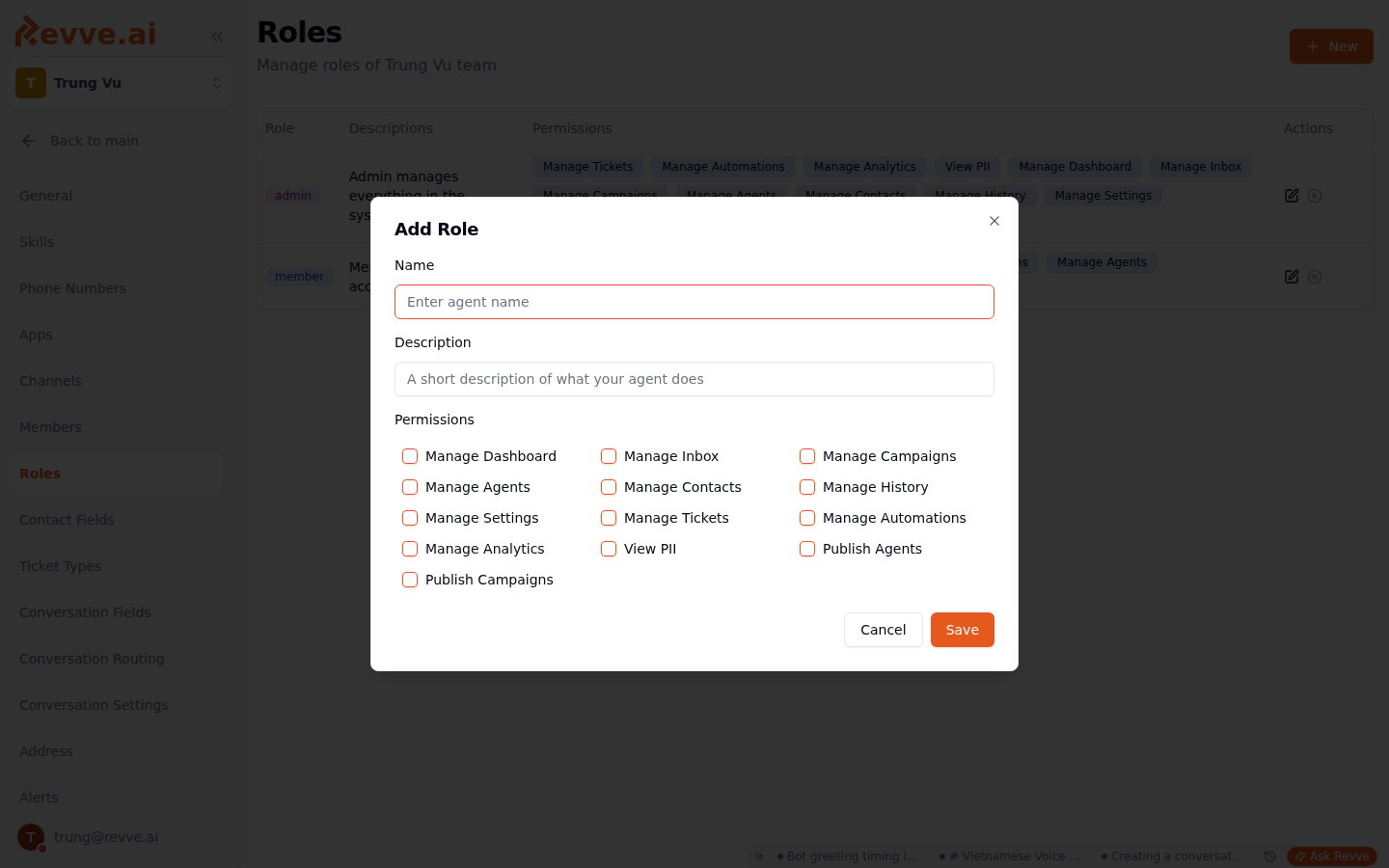
Task: Navigate to Conversation Routing
Action: [116, 659]
